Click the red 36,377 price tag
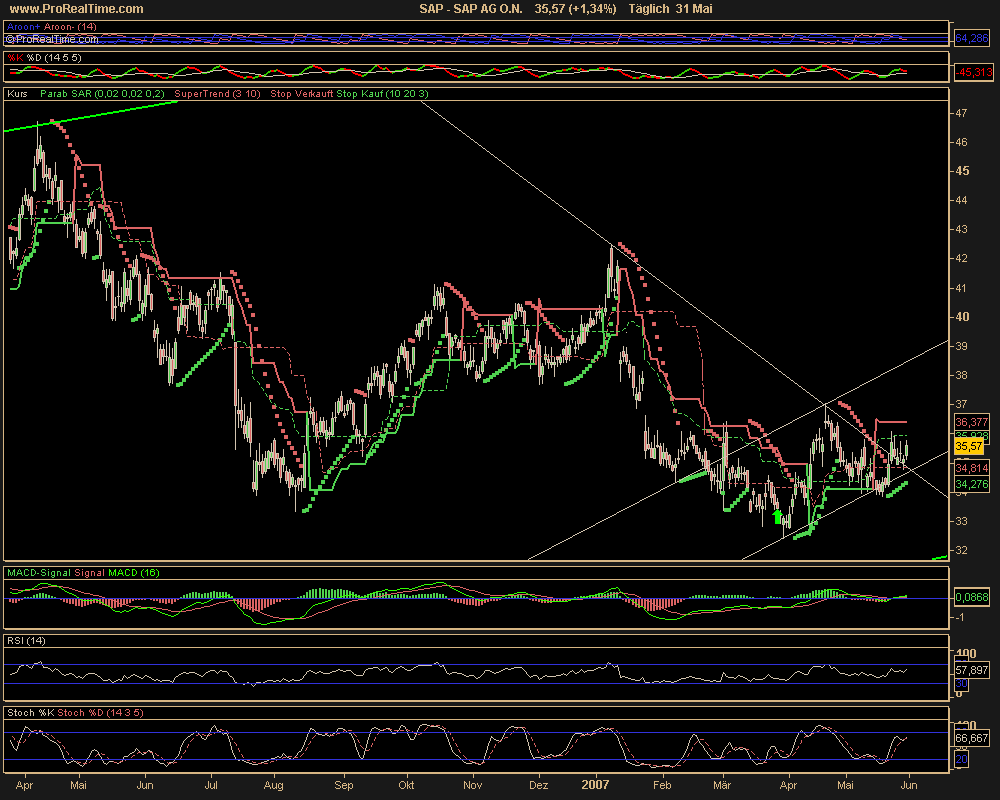 972,421
